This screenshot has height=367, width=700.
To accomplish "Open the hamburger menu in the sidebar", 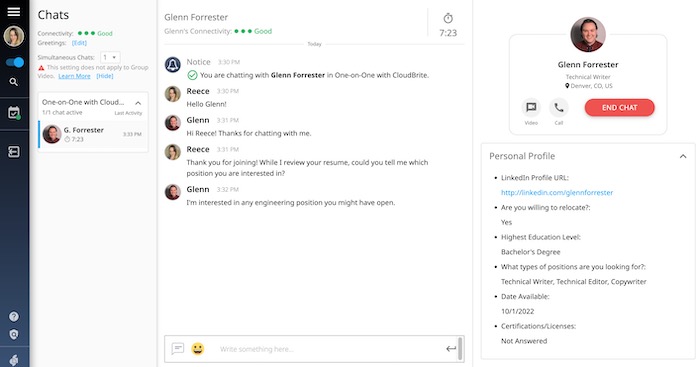I will tap(14, 12).
